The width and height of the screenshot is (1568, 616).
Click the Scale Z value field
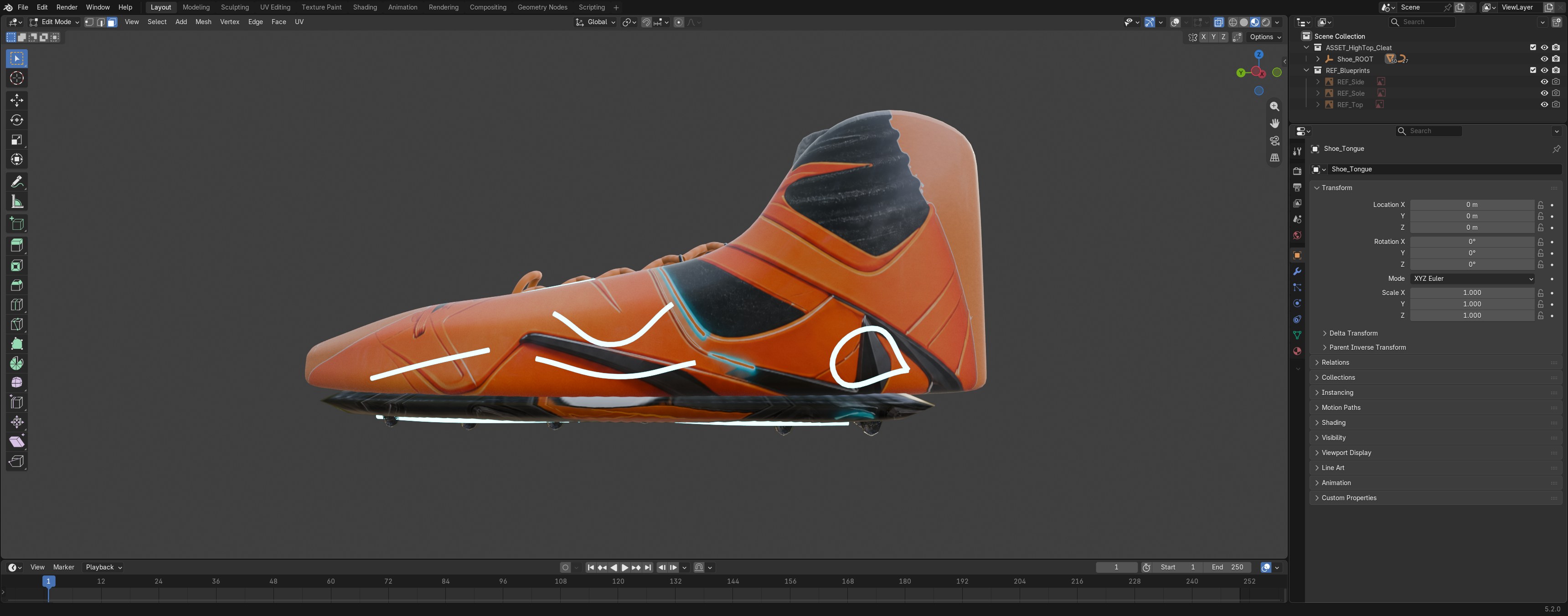(x=1472, y=316)
